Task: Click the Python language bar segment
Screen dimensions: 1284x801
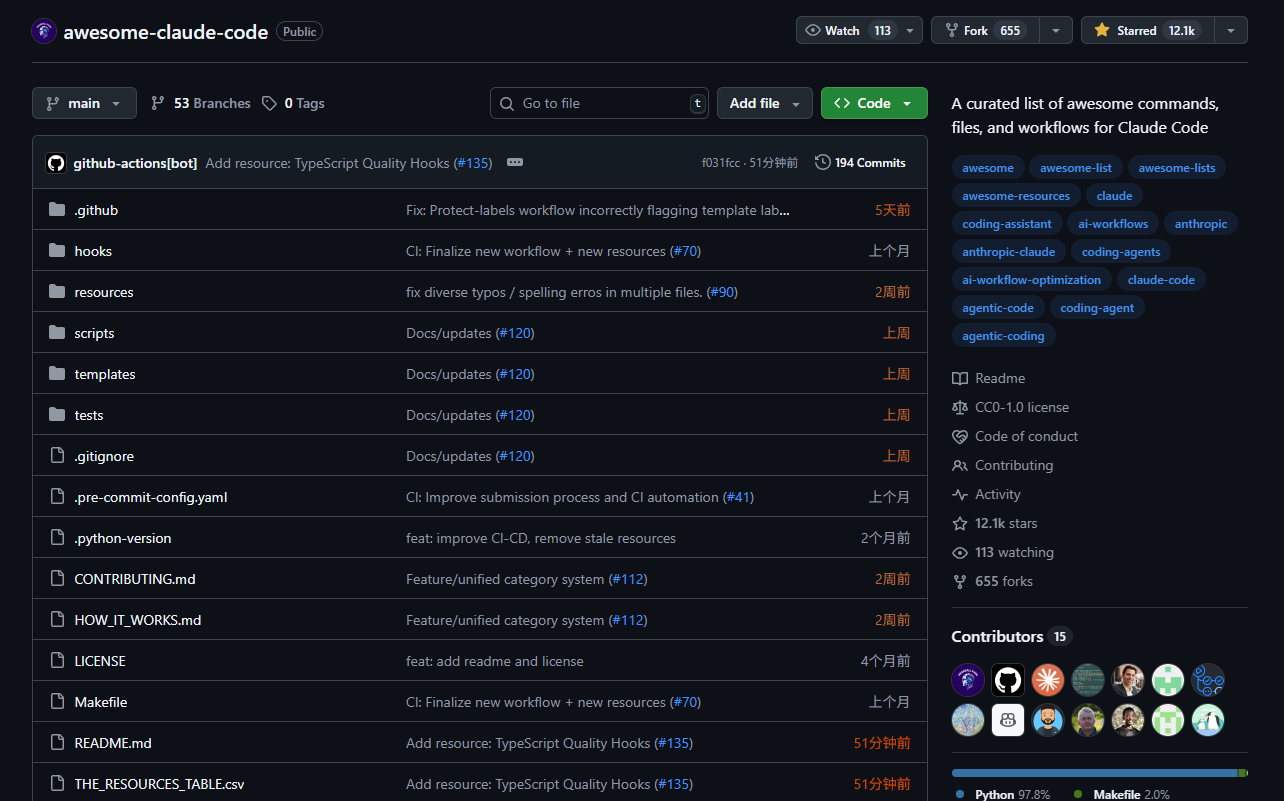Action: 1093,773
